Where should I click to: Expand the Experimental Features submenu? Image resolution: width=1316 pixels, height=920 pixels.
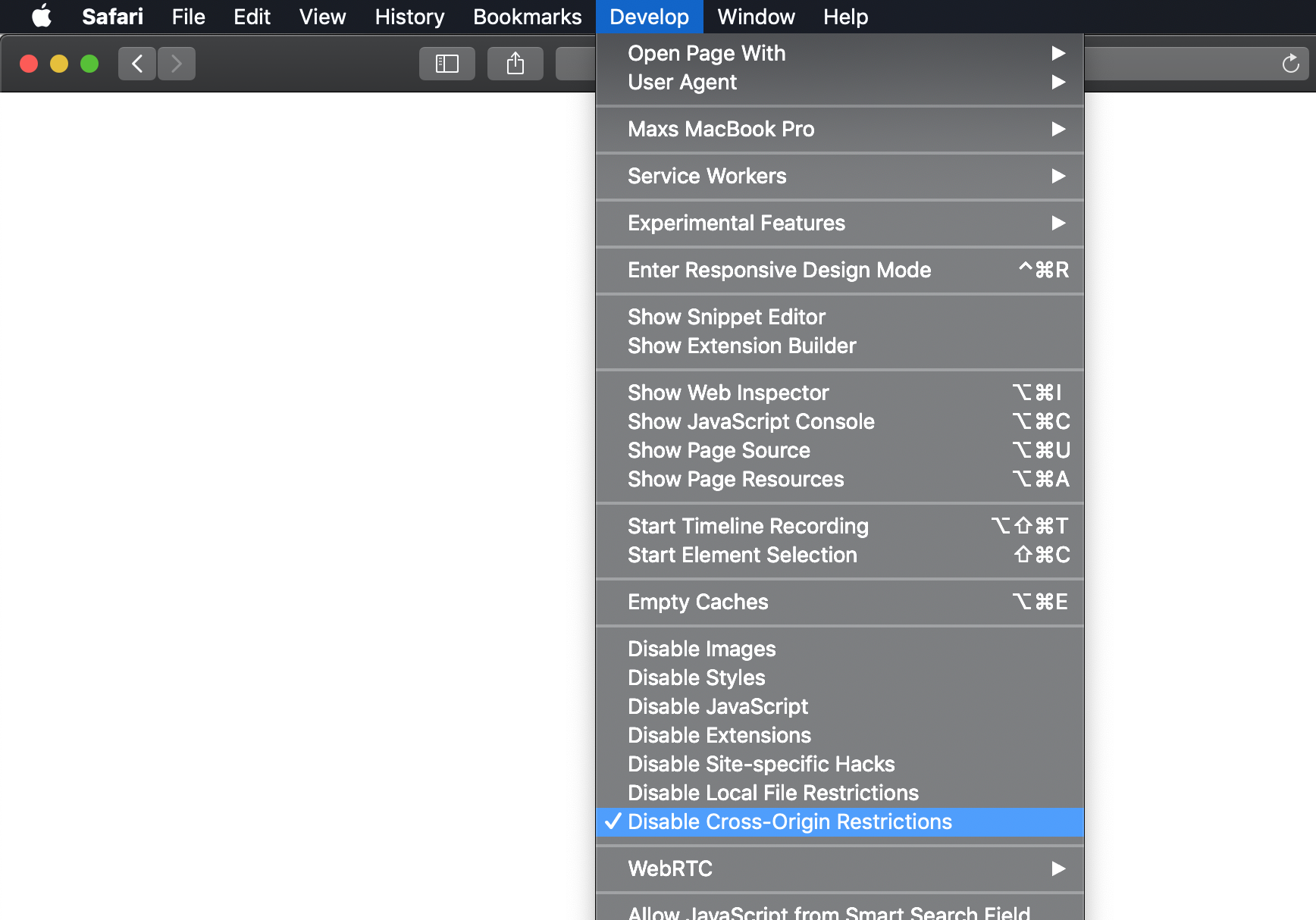click(840, 223)
